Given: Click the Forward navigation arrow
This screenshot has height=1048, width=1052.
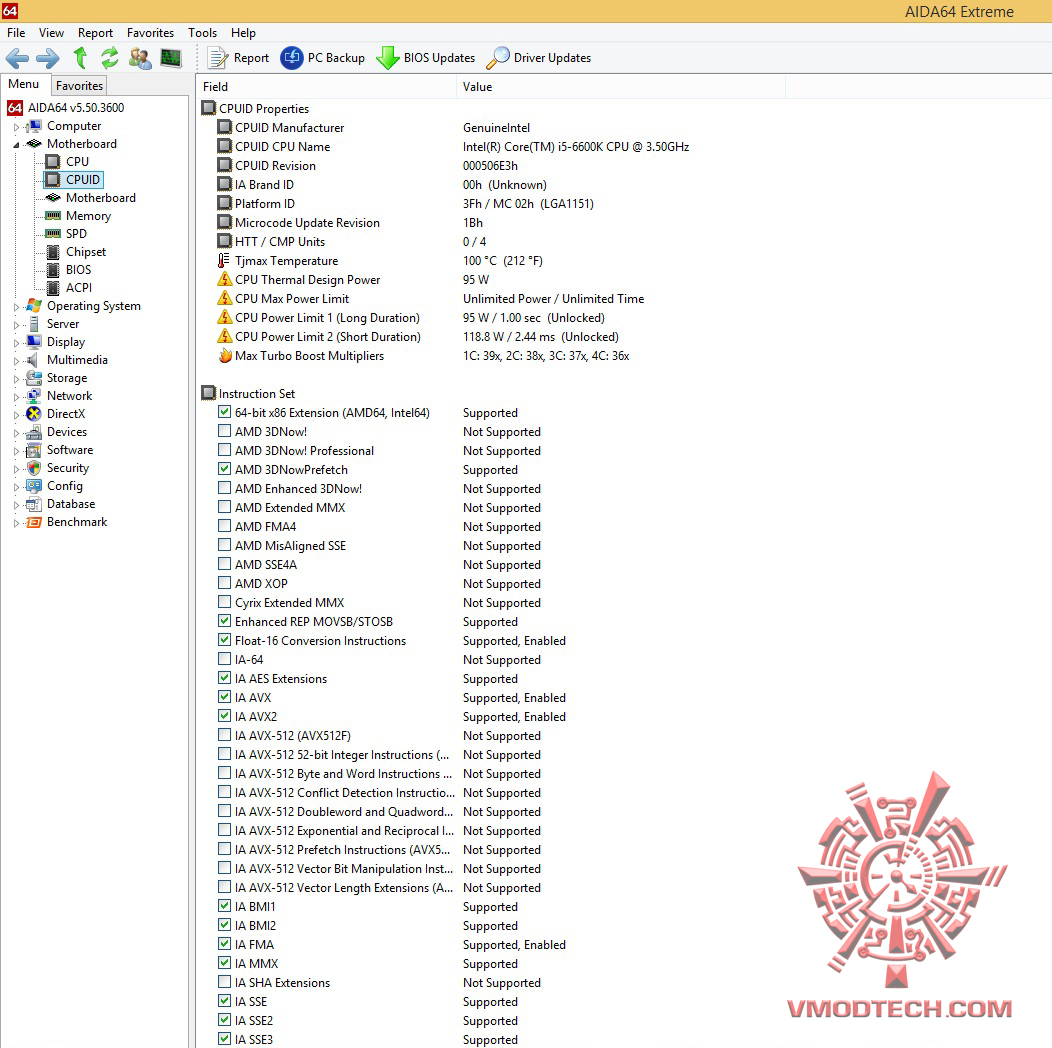Looking at the screenshot, I should click(x=48, y=58).
